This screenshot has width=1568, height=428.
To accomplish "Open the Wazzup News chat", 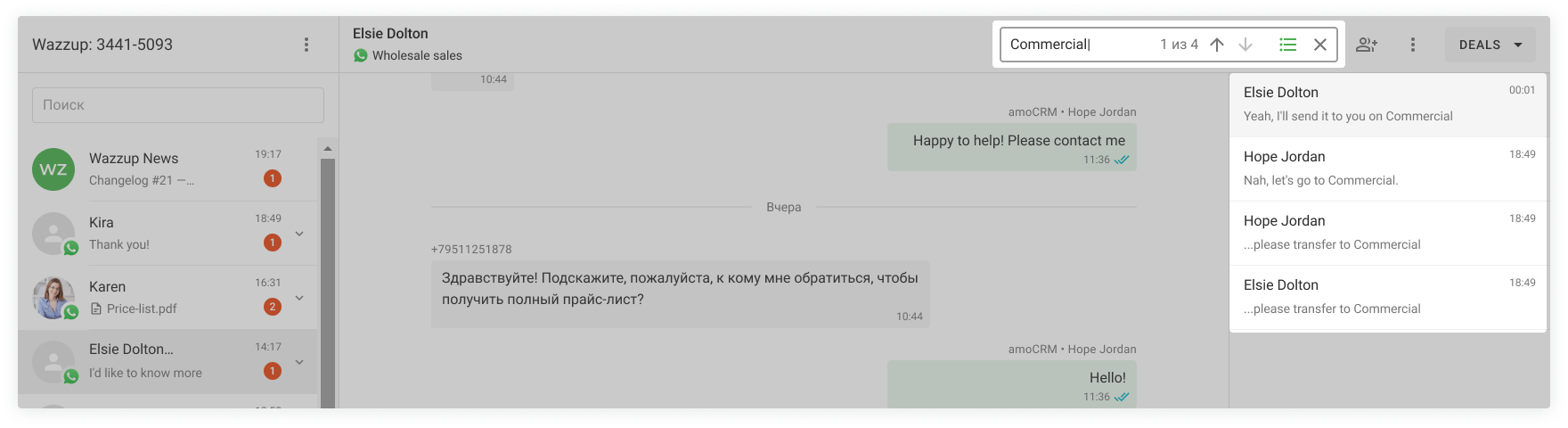I will point(167,169).
